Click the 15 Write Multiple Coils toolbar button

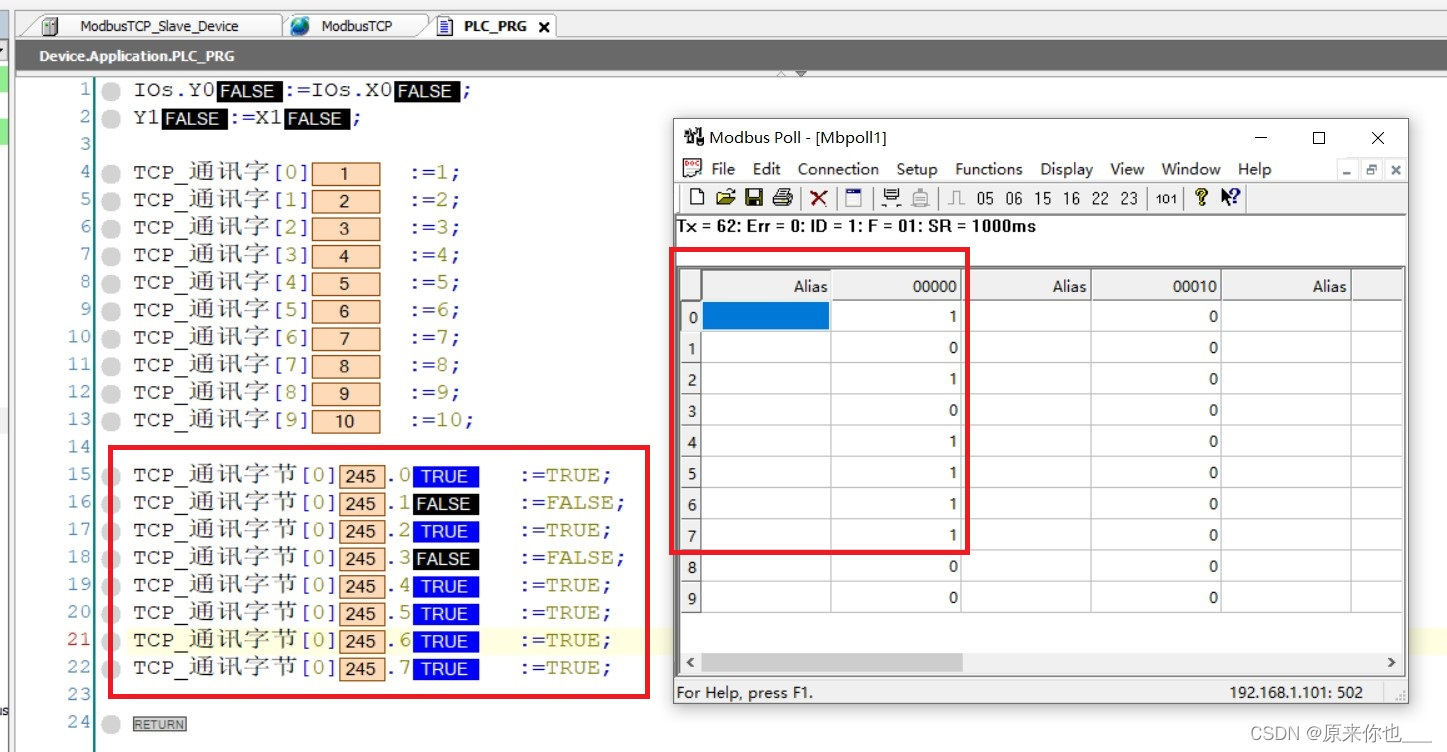tap(1043, 198)
